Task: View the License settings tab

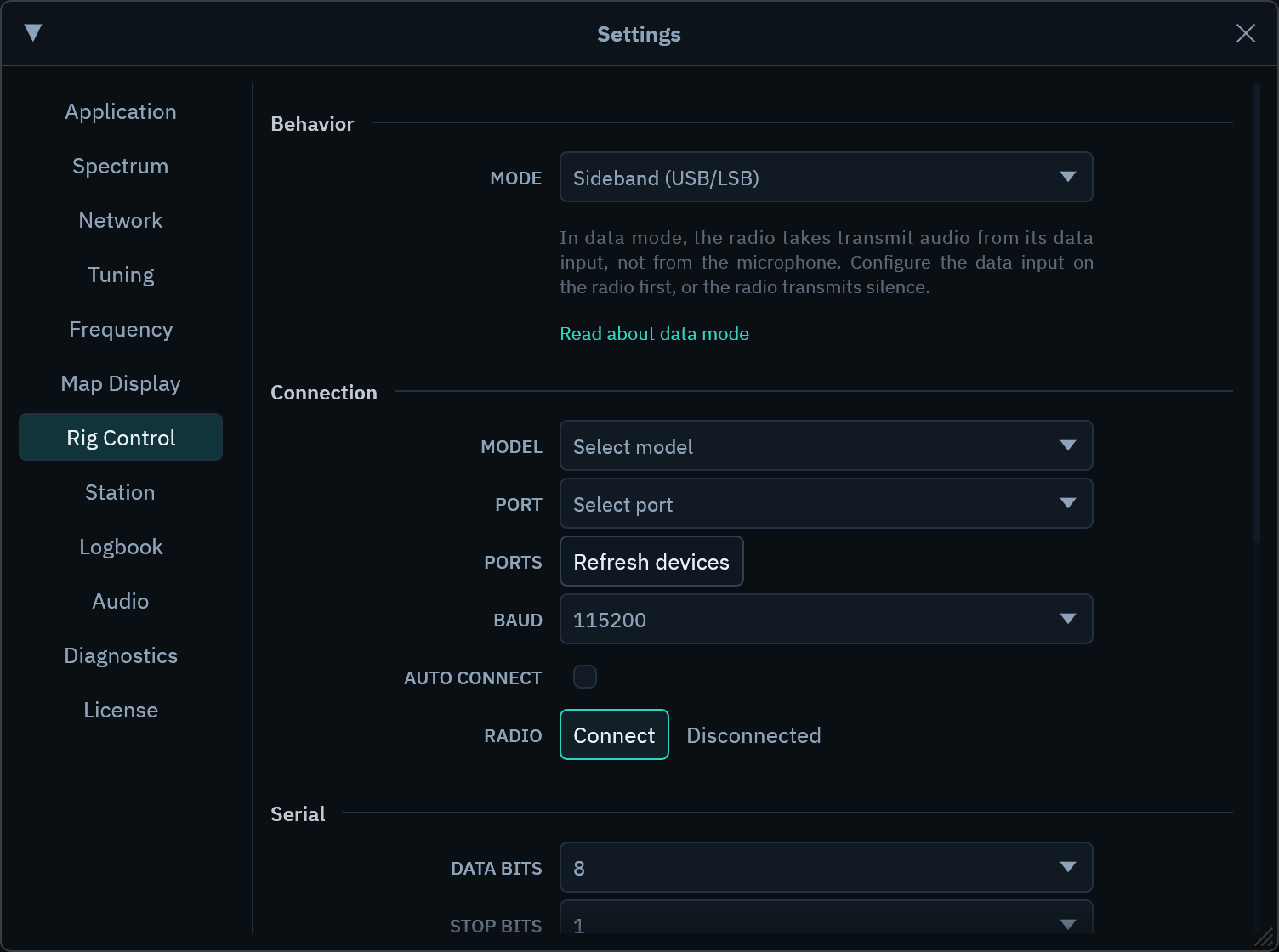Action: [x=121, y=710]
